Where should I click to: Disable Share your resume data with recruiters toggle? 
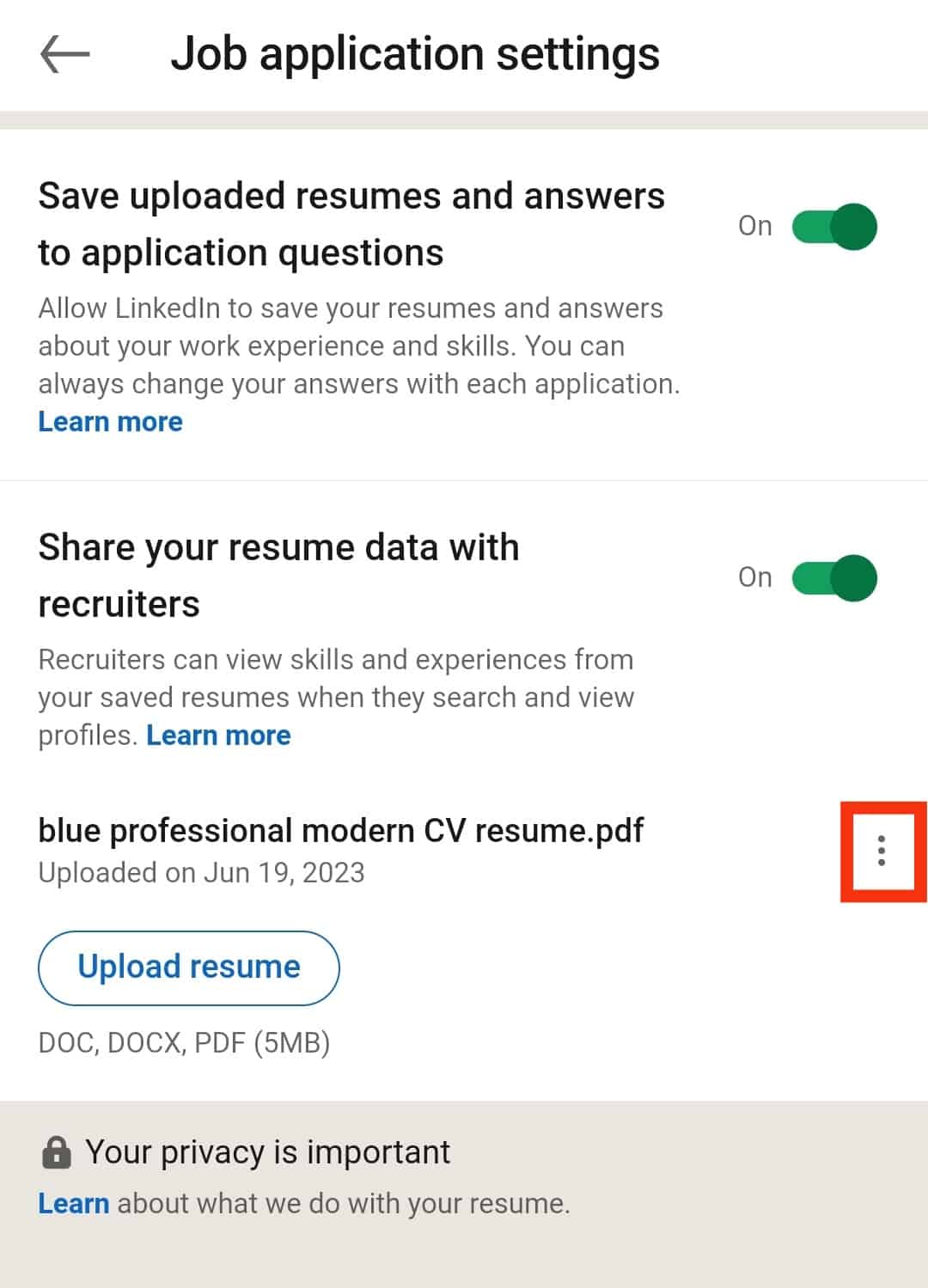point(833,577)
